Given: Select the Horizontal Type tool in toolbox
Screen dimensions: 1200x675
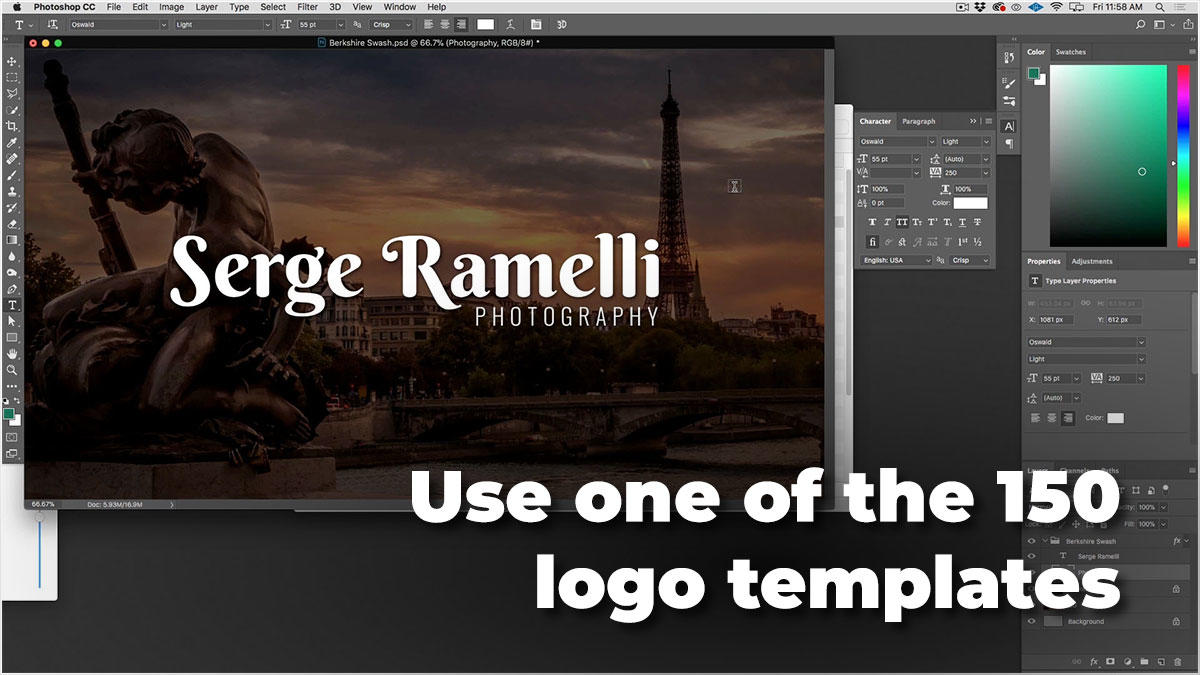Looking at the screenshot, I should coord(12,305).
